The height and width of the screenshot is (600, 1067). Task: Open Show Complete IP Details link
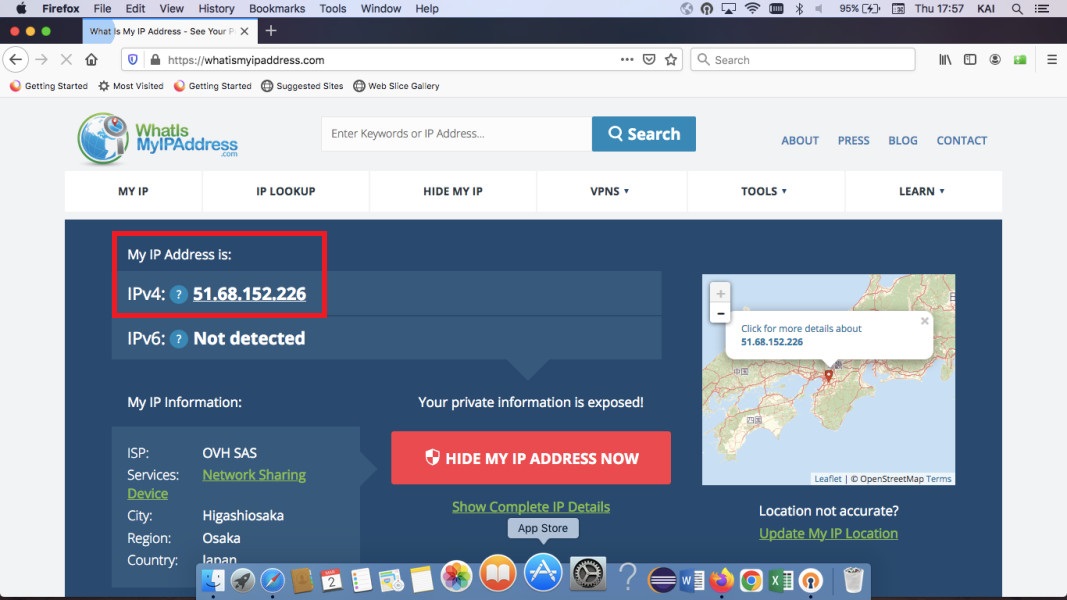[x=531, y=507]
